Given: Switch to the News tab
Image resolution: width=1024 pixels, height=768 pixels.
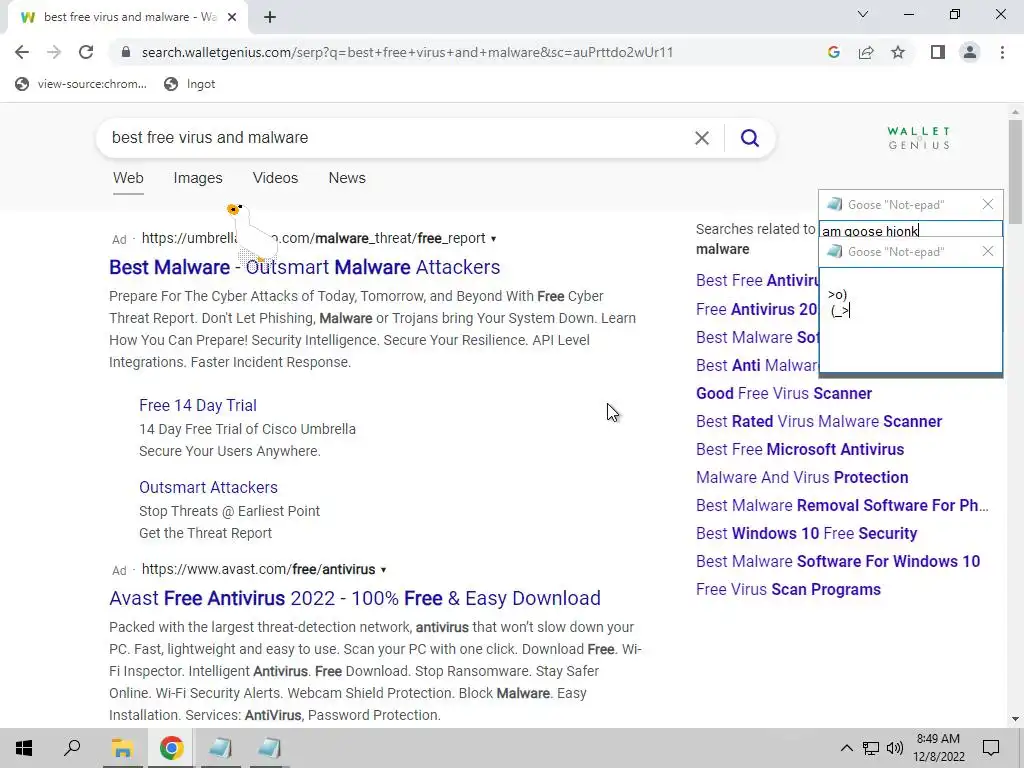Looking at the screenshot, I should (x=347, y=178).
